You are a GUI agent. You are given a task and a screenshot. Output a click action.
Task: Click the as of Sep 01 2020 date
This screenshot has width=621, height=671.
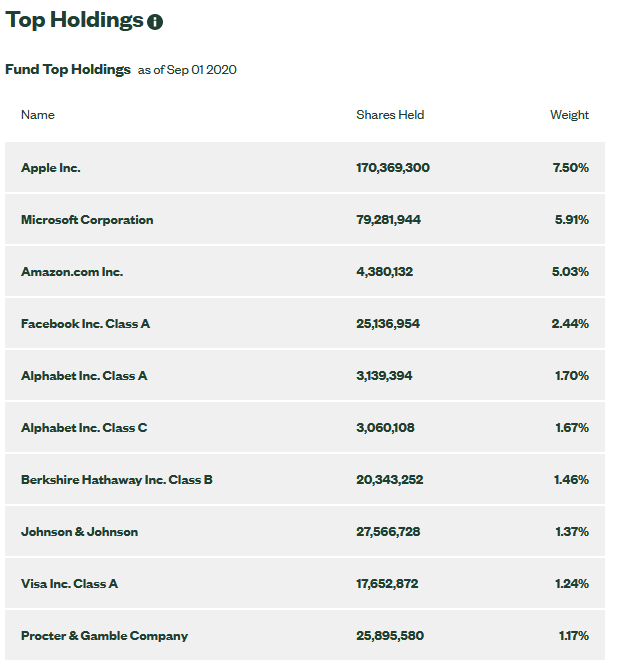coord(187,70)
